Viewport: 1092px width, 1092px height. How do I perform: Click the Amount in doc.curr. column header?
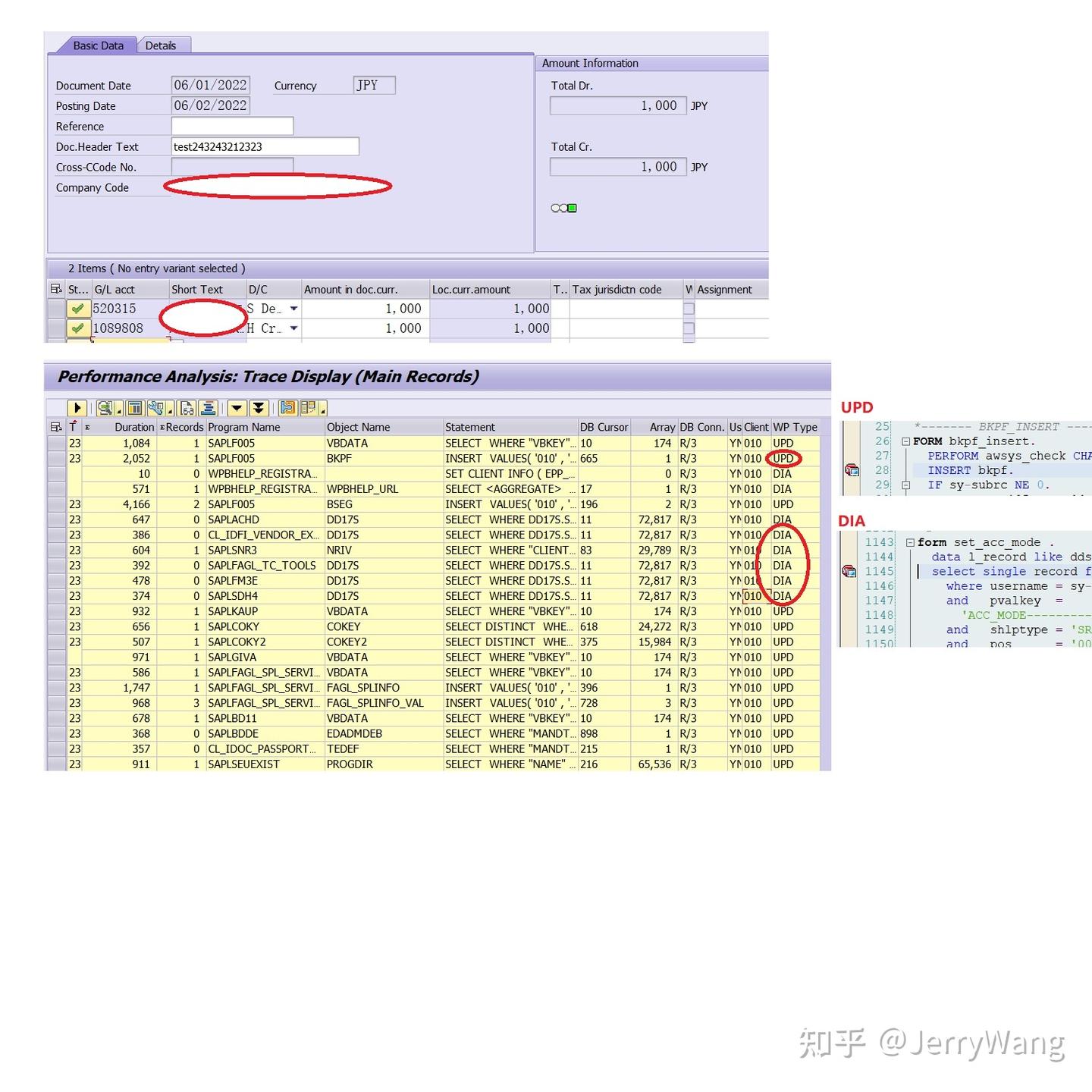[366, 289]
